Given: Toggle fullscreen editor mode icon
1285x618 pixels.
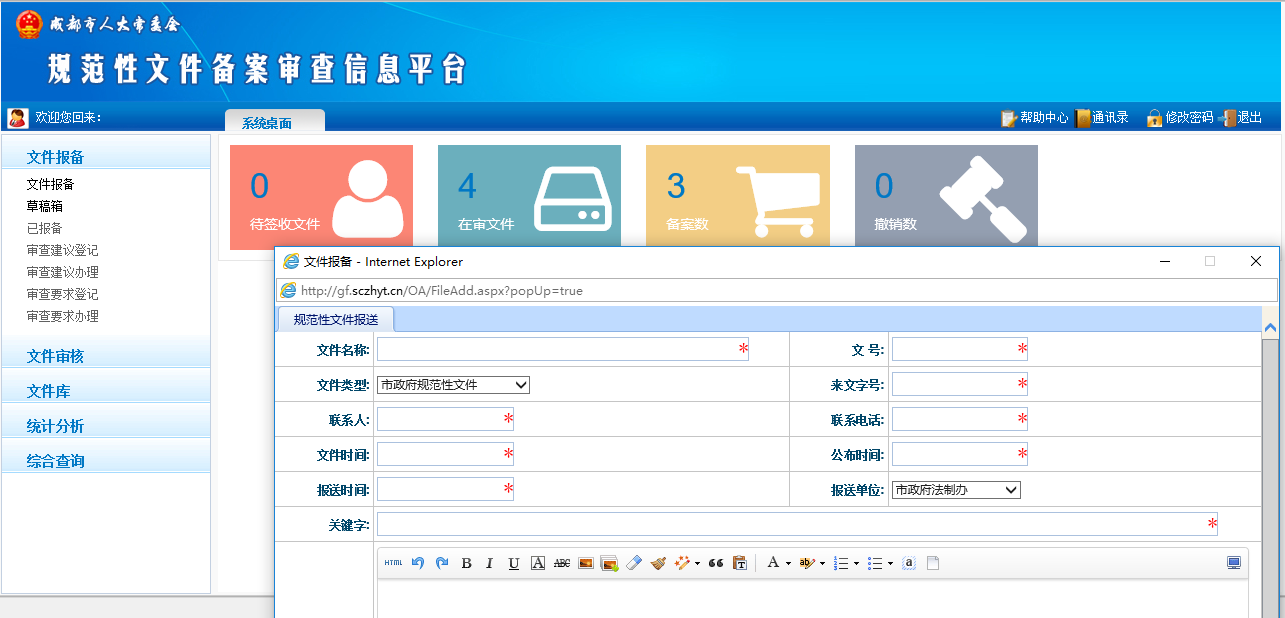Looking at the screenshot, I should [1234, 563].
